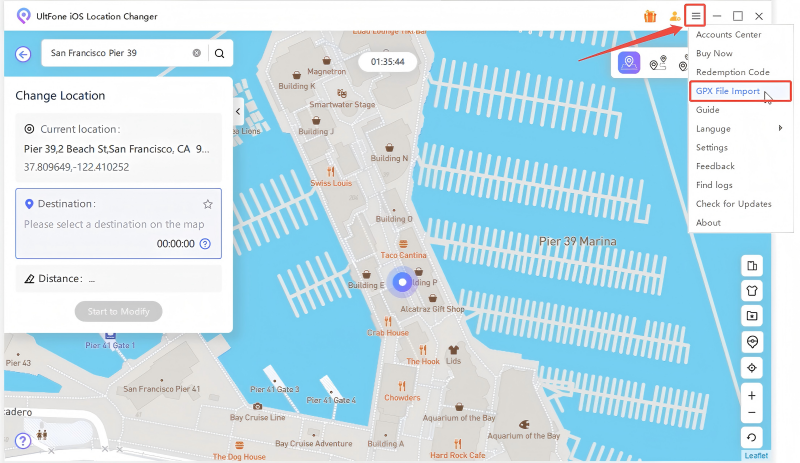Image resolution: width=800 pixels, height=463 pixels.
Task: Select Feedback menu item
Action: (715, 166)
